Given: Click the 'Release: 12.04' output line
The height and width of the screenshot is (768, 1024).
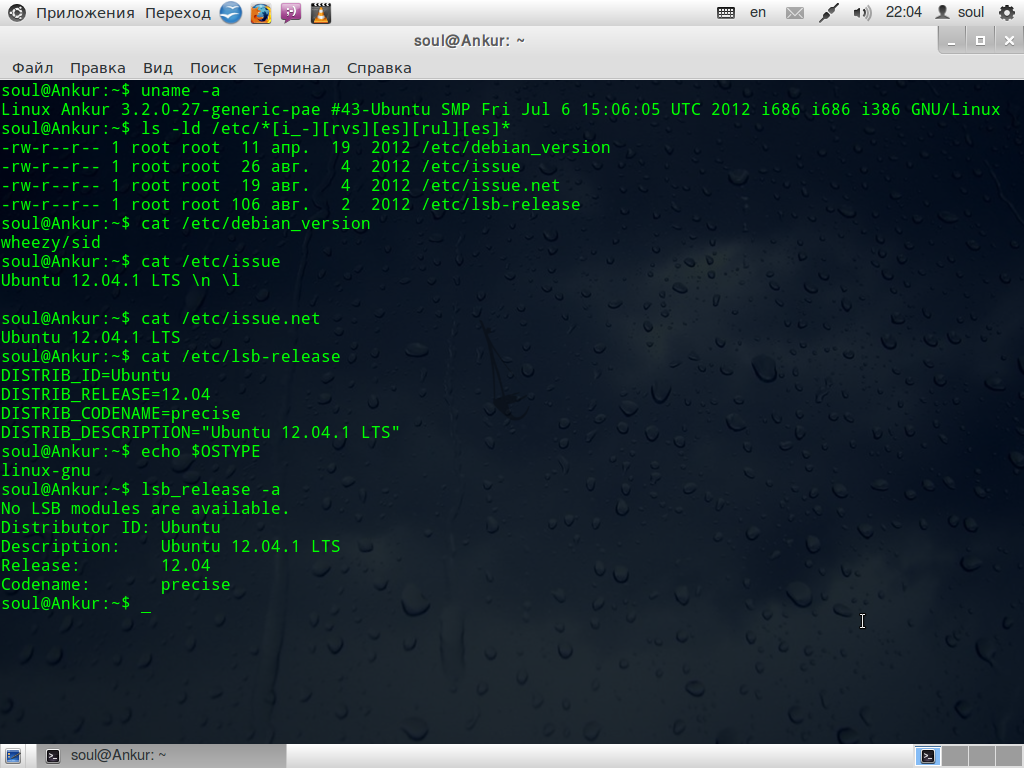Looking at the screenshot, I should tap(106, 566).
